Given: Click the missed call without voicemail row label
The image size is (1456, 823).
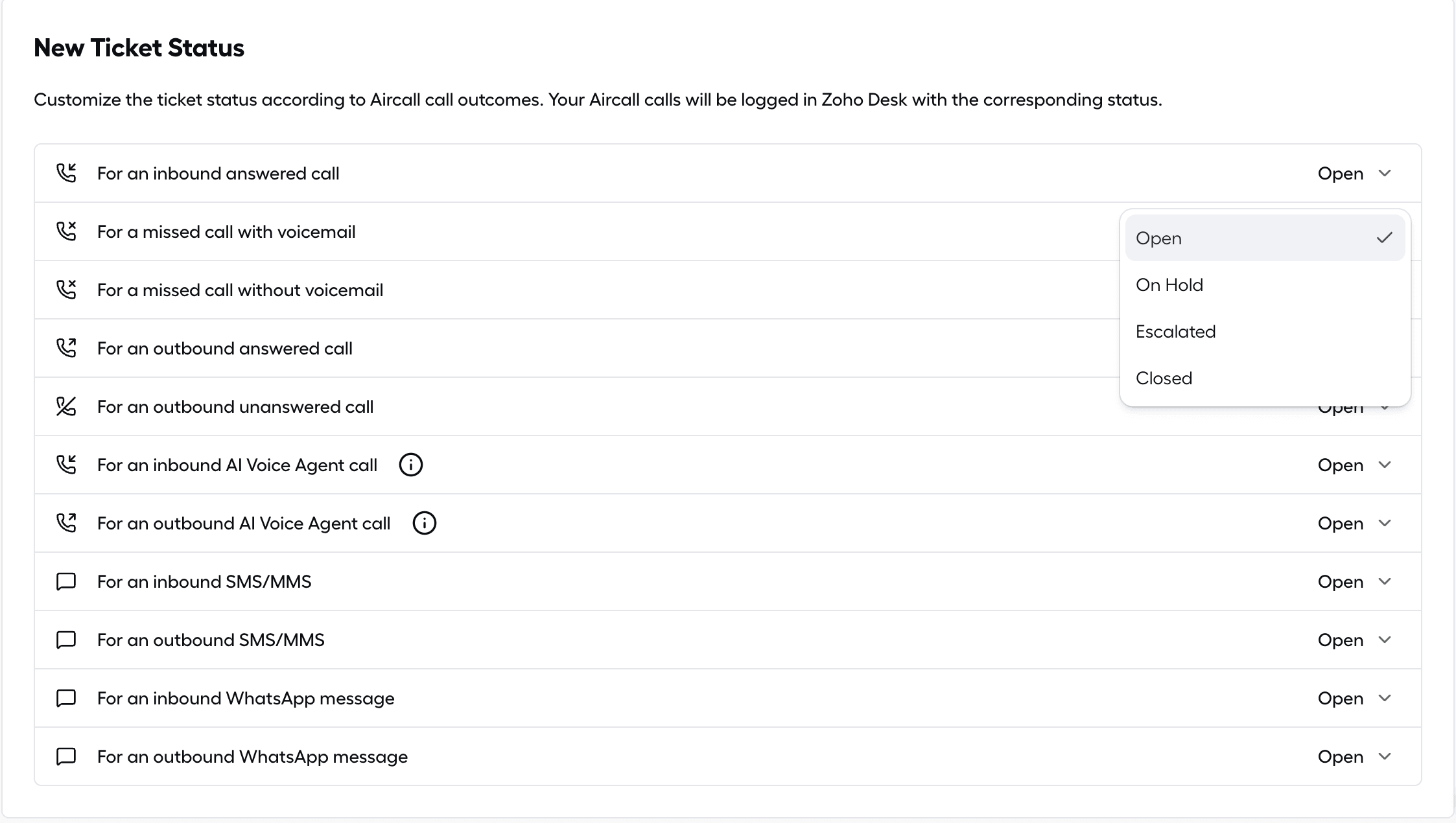Looking at the screenshot, I should pyautogui.click(x=240, y=290).
